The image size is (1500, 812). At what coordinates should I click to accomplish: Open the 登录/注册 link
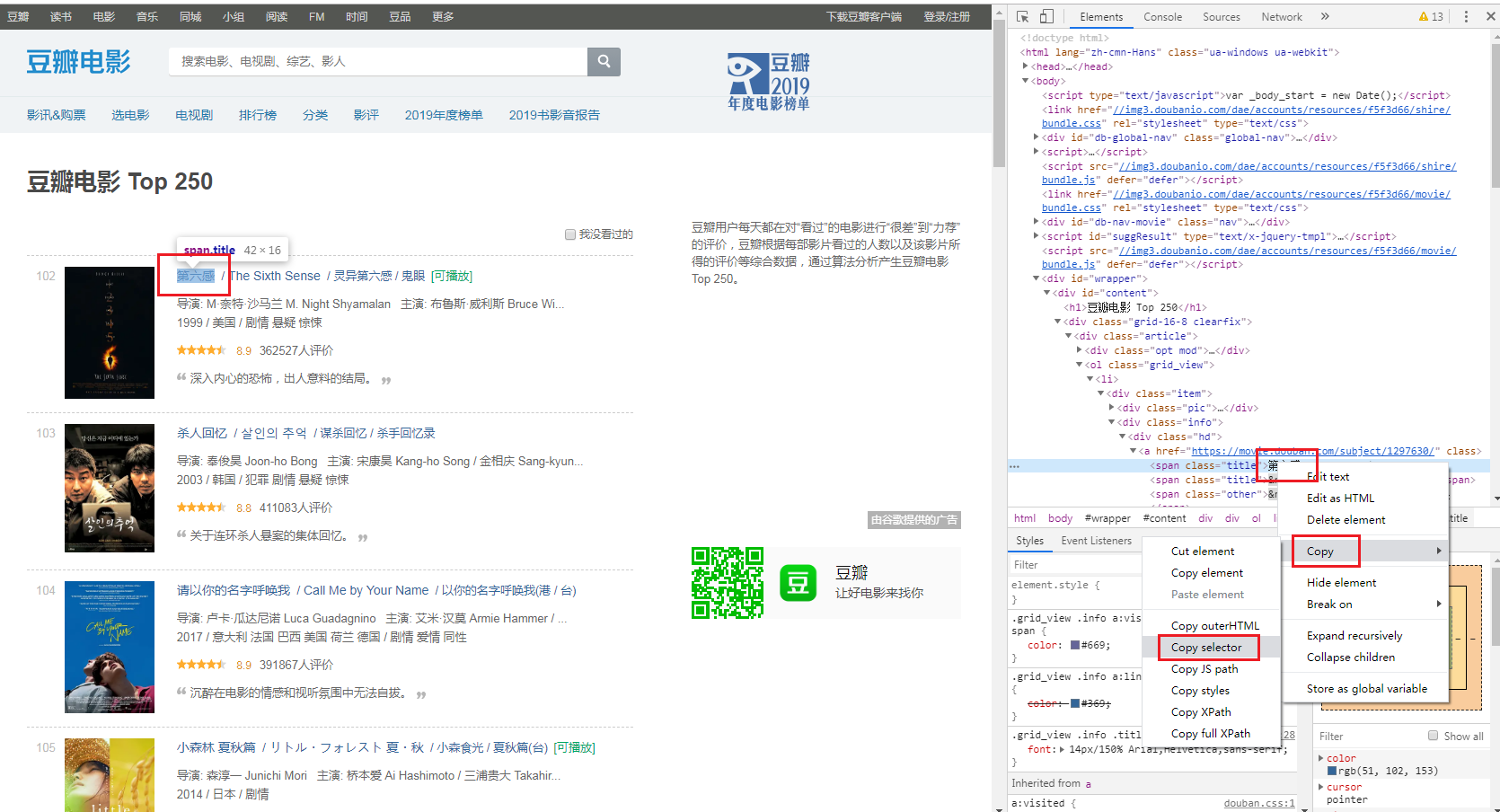(947, 16)
